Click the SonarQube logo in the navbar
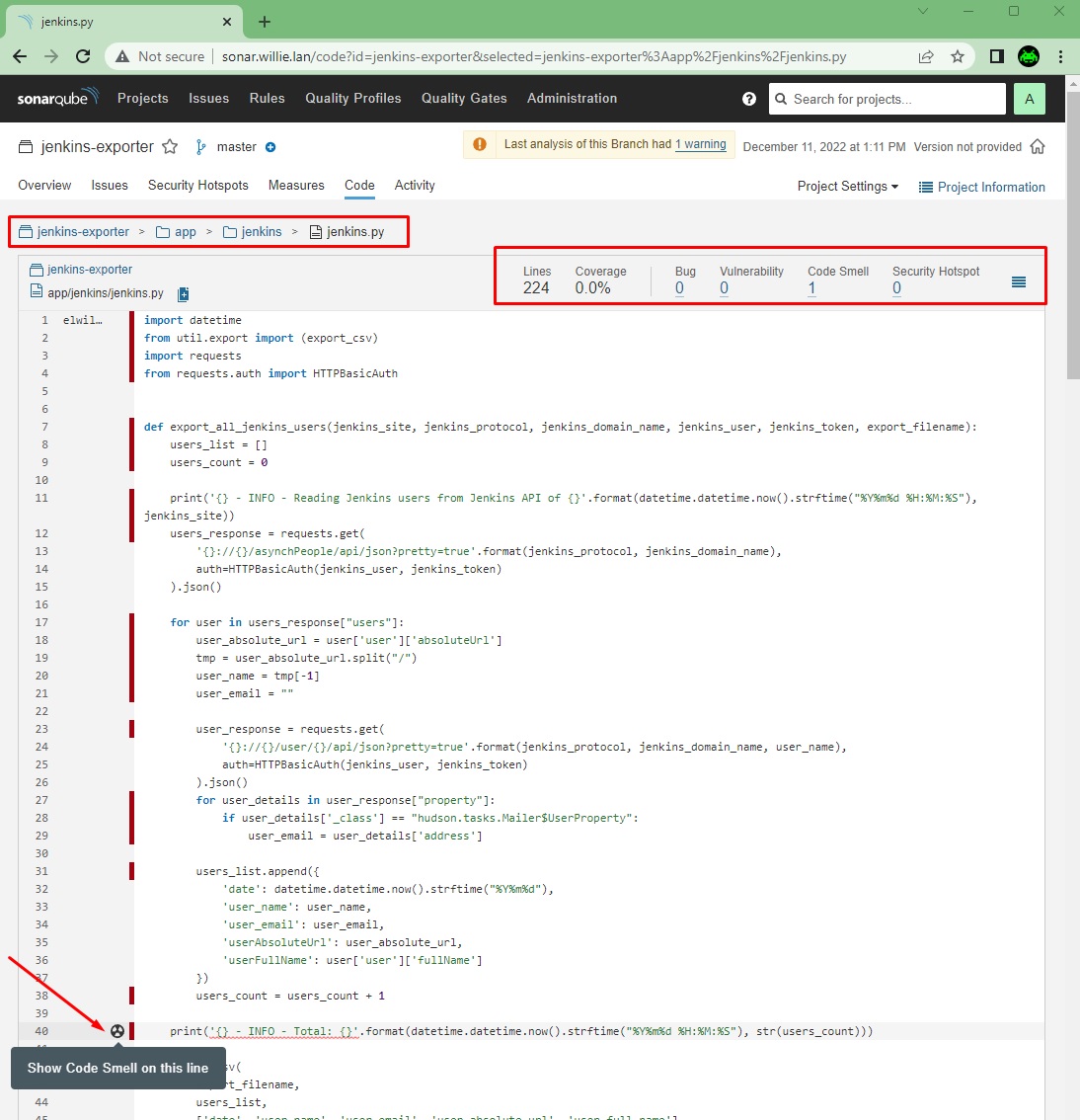The height and width of the screenshot is (1120, 1080). click(x=57, y=99)
